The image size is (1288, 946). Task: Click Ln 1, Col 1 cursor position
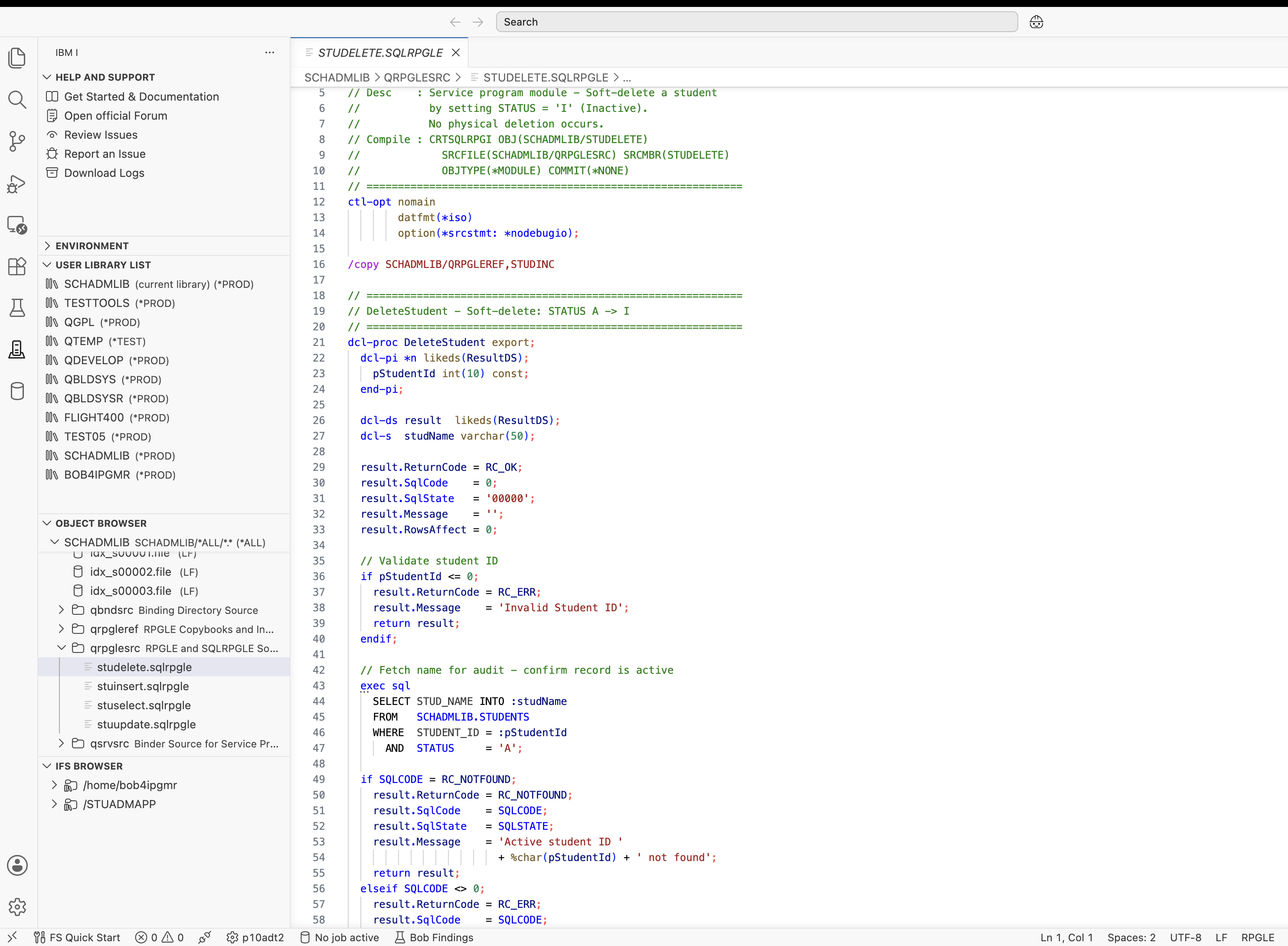pos(1067,937)
